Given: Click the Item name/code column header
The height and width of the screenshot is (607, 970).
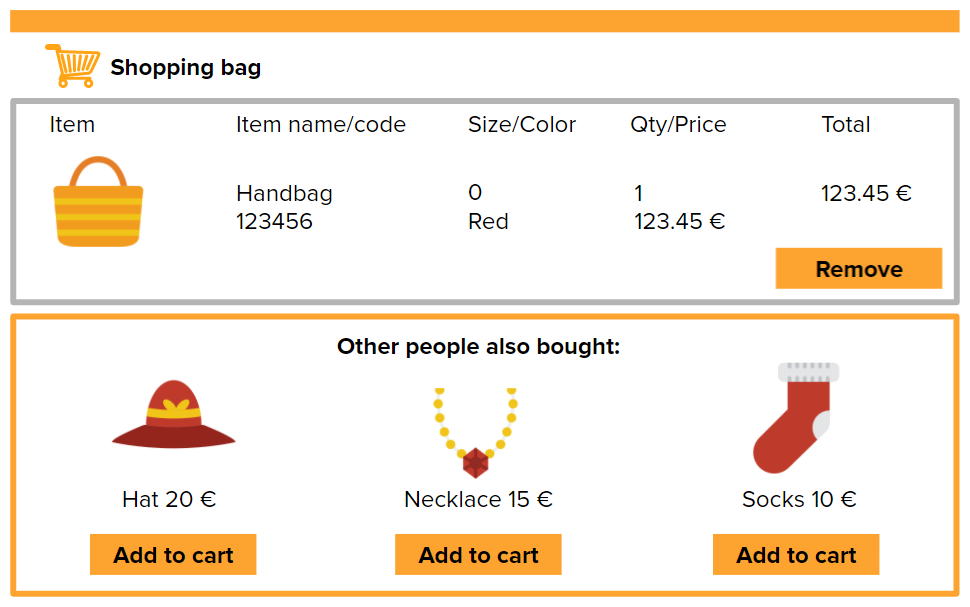Looking at the screenshot, I should [320, 124].
